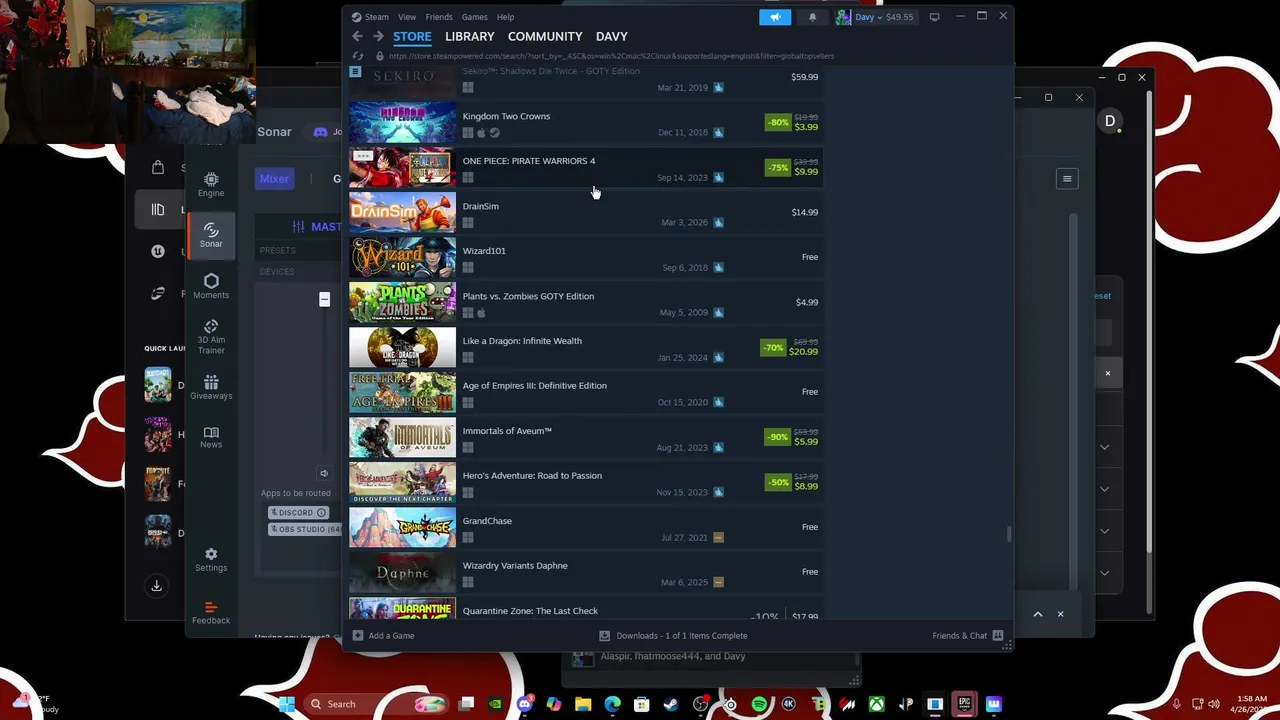Open Engine section in SteelSeries sidebar
Image resolution: width=1280 pixels, height=720 pixels.
211,185
